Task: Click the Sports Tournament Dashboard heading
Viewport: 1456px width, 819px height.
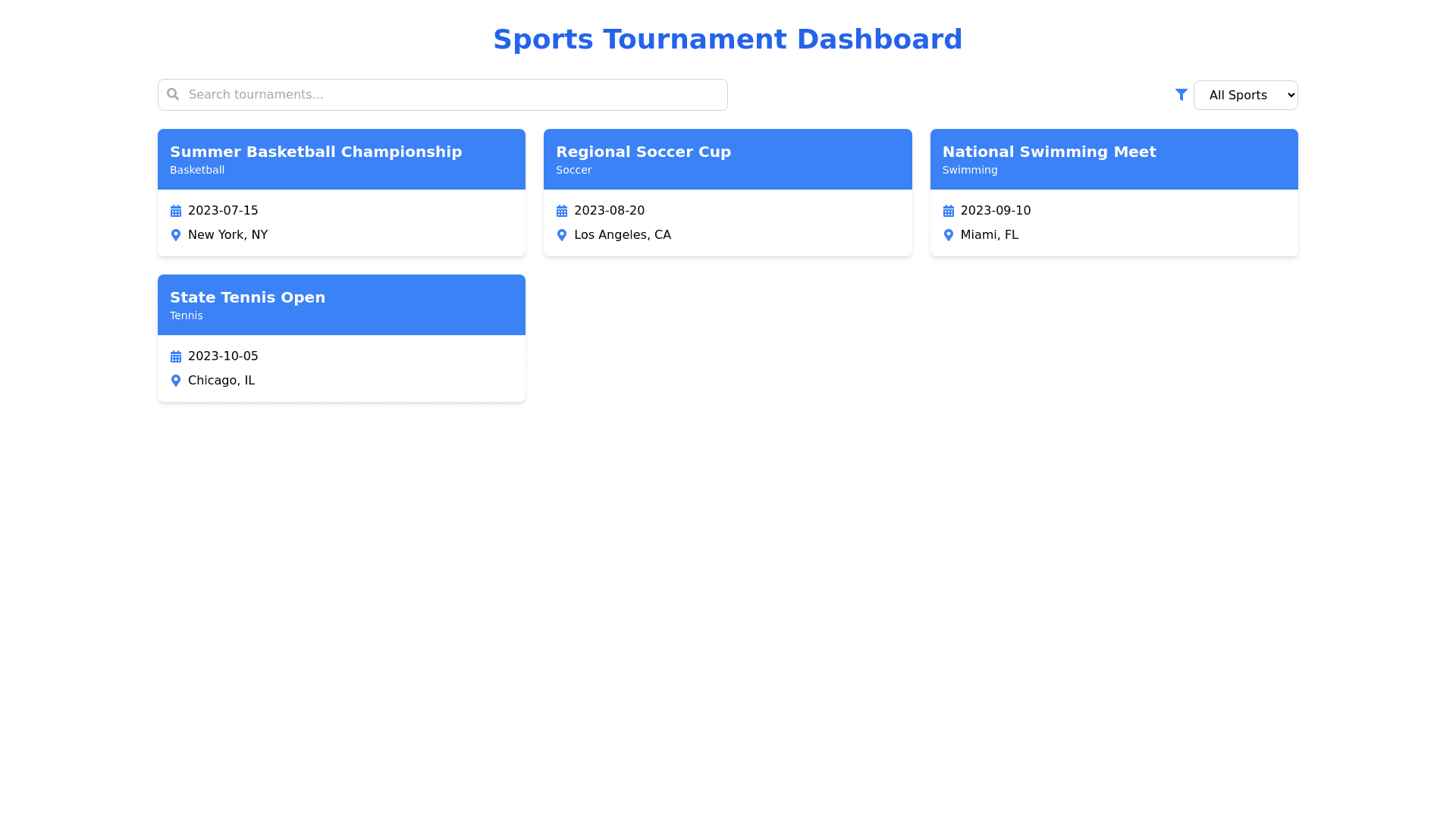Action: (727, 39)
